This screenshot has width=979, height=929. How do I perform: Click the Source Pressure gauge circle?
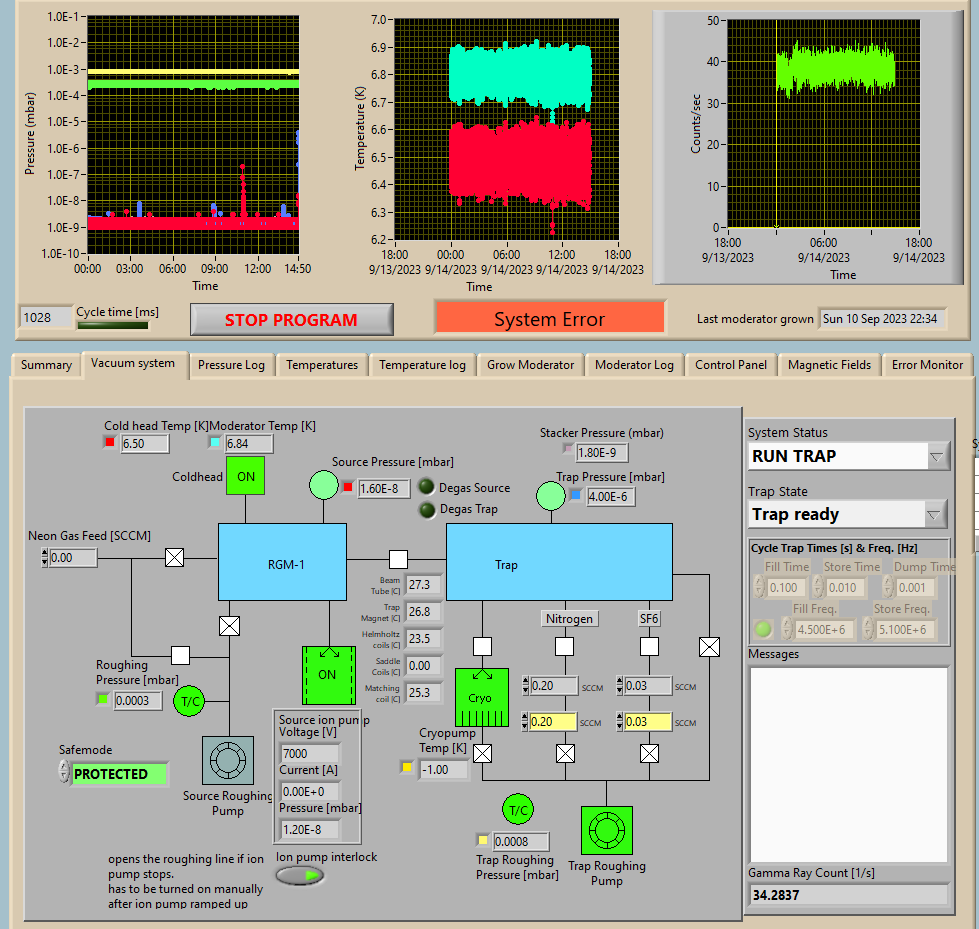[323, 487]
